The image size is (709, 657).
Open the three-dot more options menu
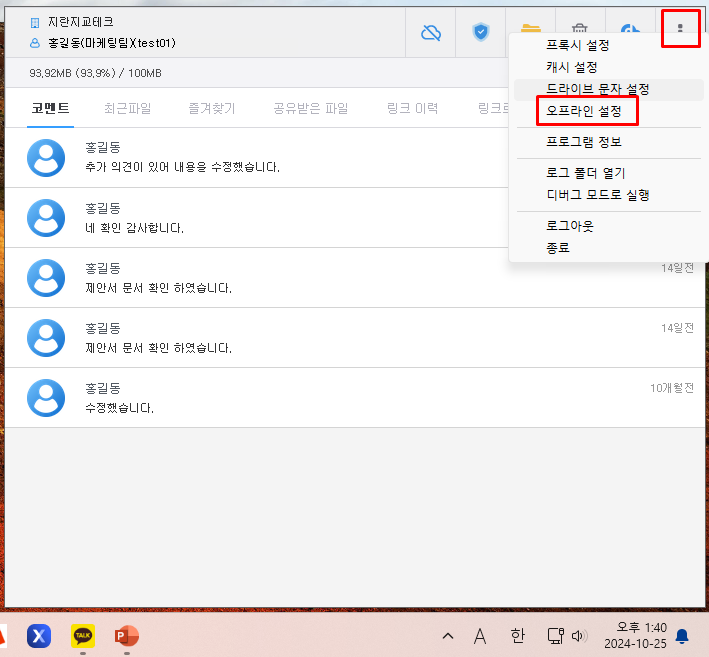click(680, 28)
